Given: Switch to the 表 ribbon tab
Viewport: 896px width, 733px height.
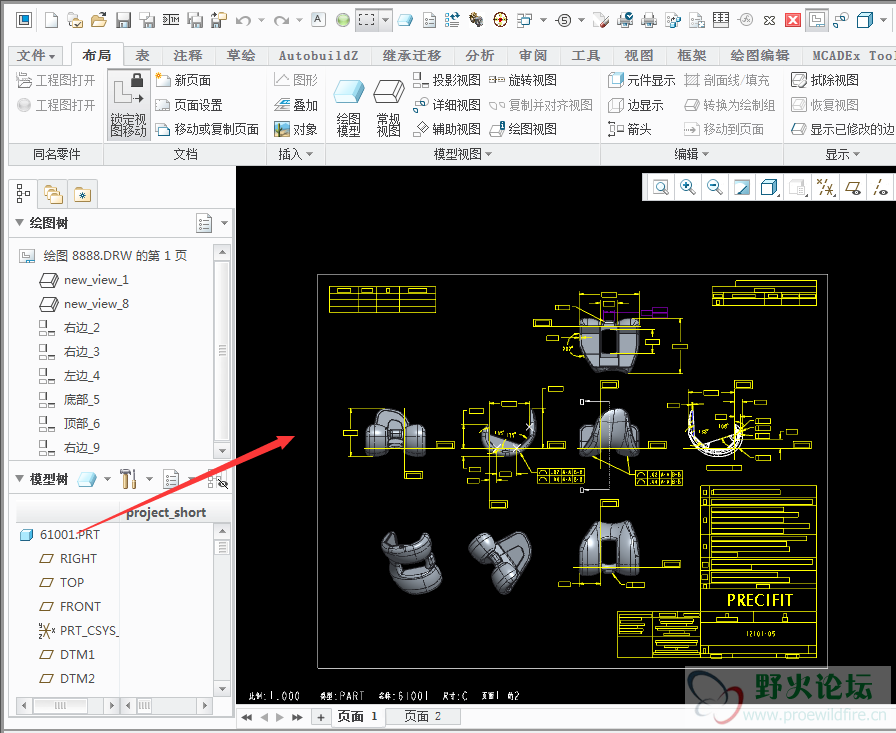Looking at the screenshot, I should click(x=142, y=55).
